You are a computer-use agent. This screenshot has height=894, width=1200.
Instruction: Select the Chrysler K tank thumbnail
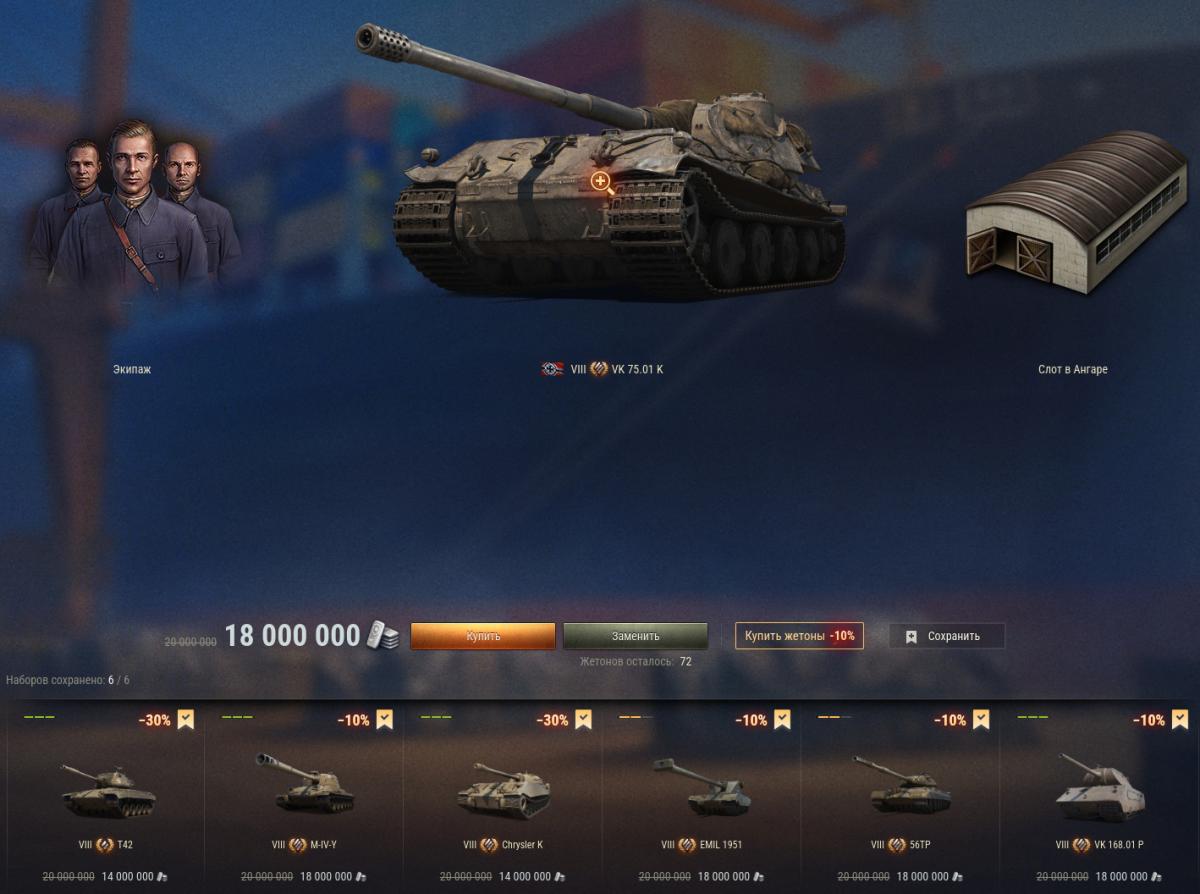(x=503, y=791)
